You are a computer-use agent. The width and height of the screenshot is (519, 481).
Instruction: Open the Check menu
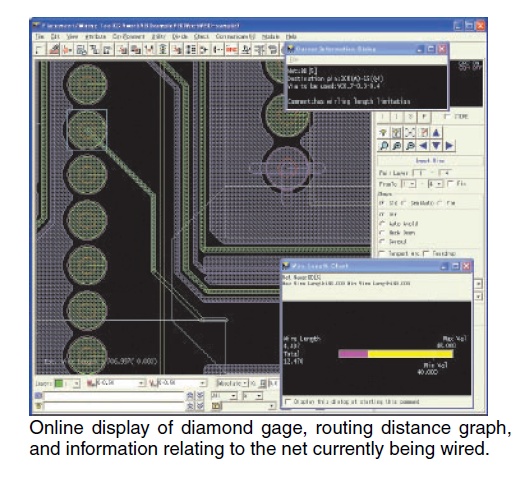[201, 36]
